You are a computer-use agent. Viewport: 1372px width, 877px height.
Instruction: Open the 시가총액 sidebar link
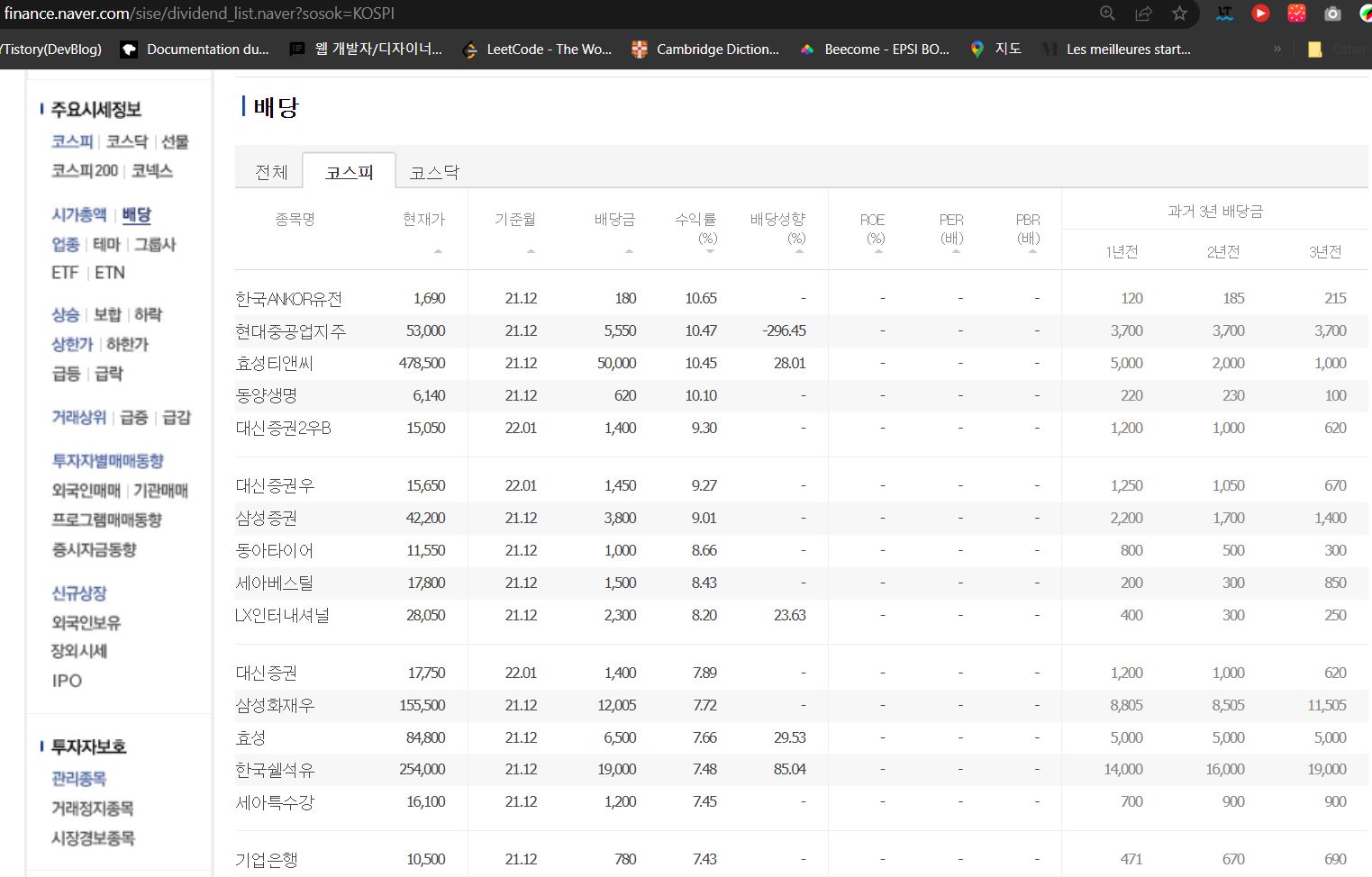[79, 214]
